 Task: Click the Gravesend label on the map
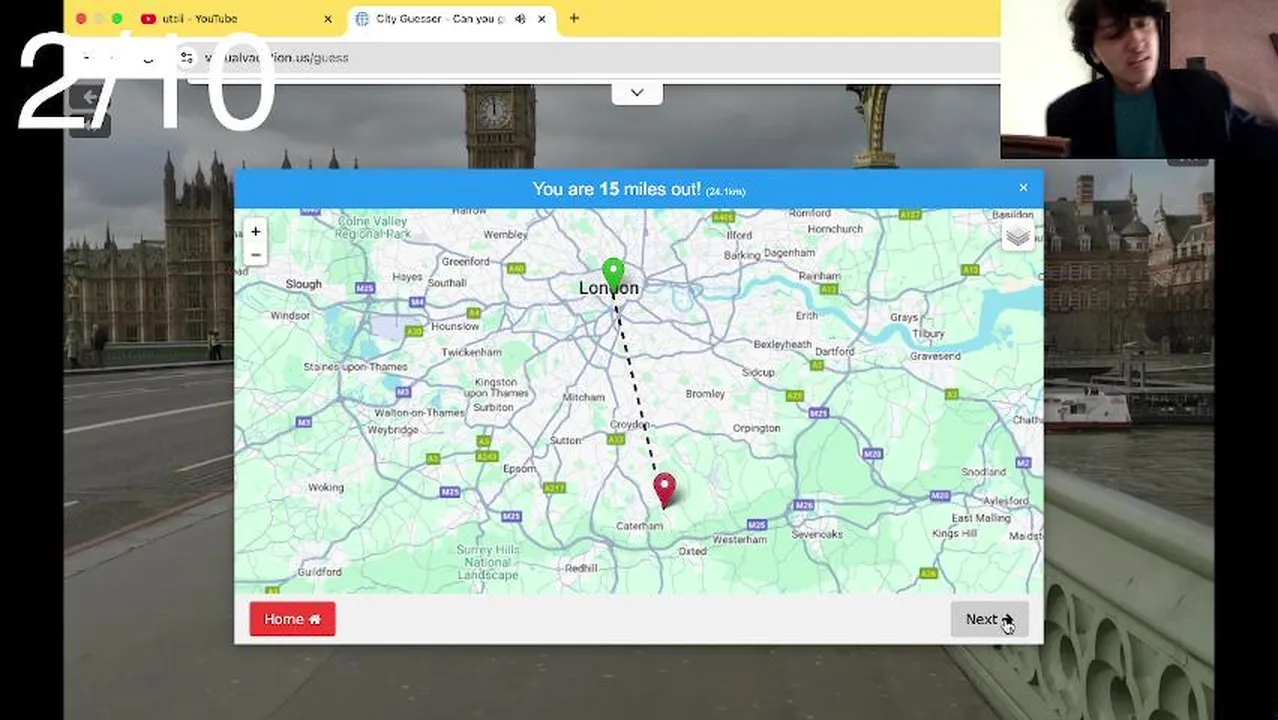(x=935, y=356)
